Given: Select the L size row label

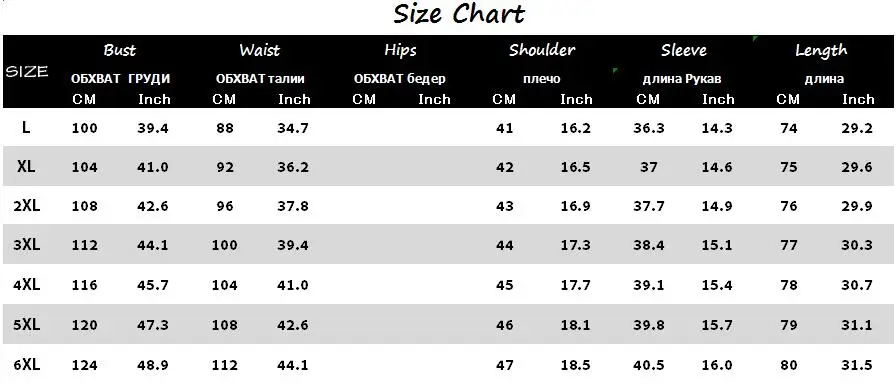Looking at the screenshot, I should click(26, 128).
